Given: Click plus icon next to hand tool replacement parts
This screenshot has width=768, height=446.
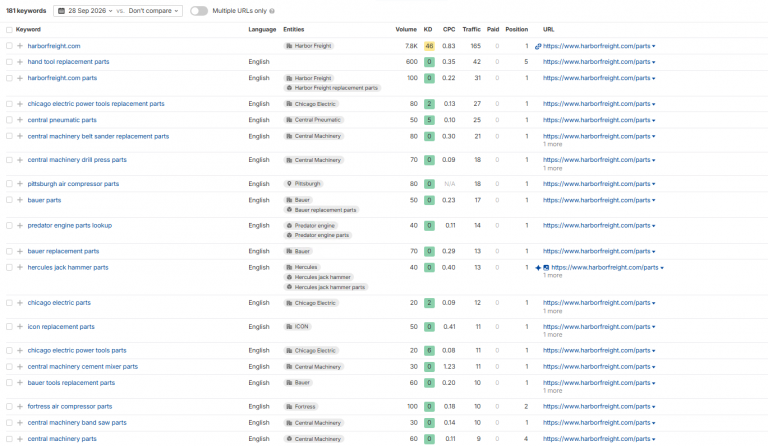Looking at the screenshot, I should pyautogui.click(x=20, y=62).
